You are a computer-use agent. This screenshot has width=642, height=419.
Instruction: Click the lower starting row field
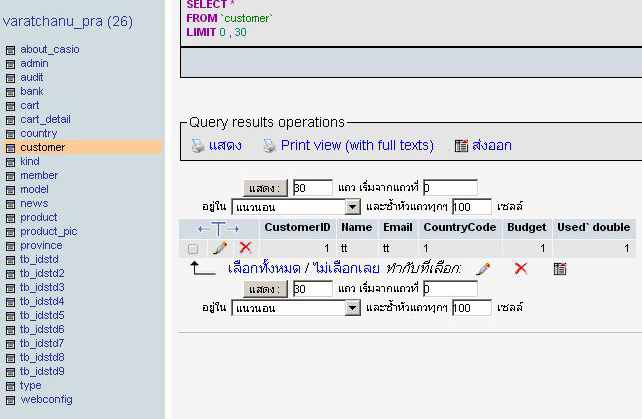[x=450, y=289]
